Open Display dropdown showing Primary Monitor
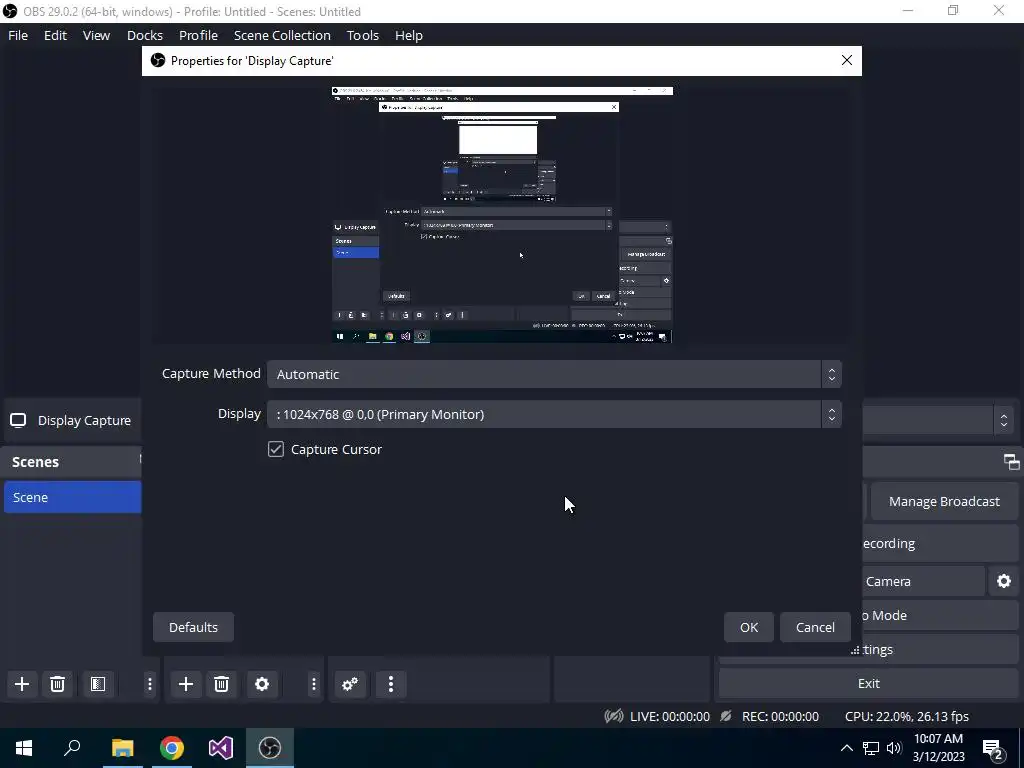Viewport: 1024px width, 768px height. pos(554,414)
